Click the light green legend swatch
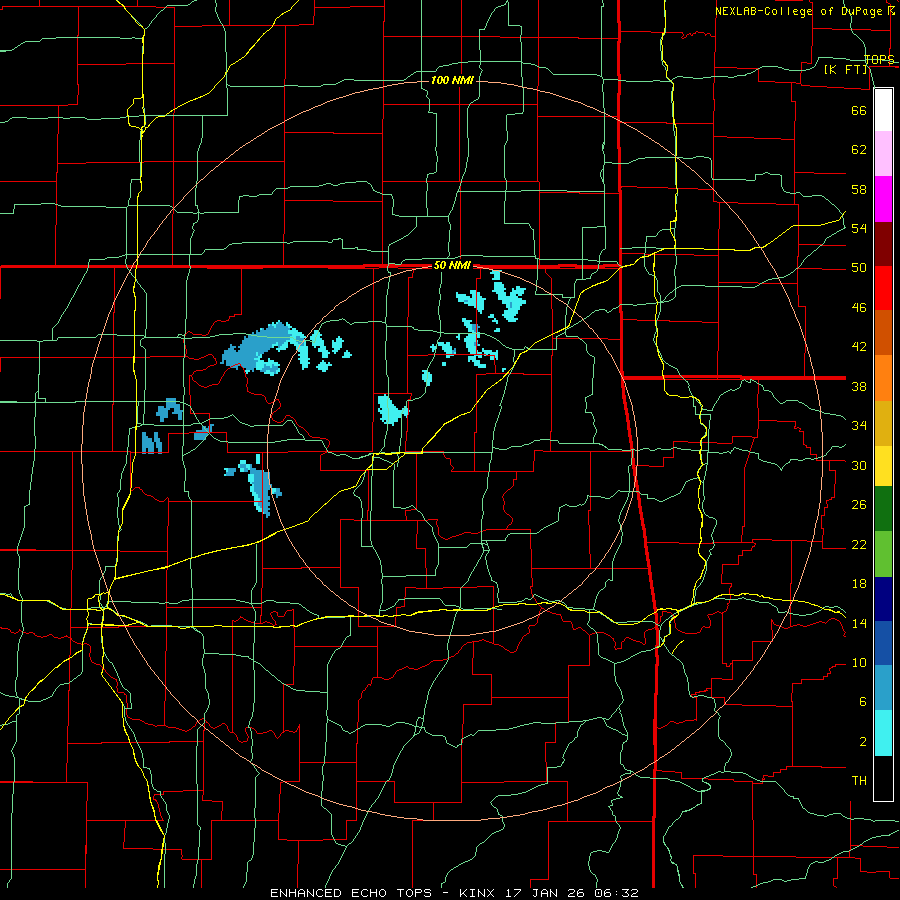900x900 pixels. [883, 554]
